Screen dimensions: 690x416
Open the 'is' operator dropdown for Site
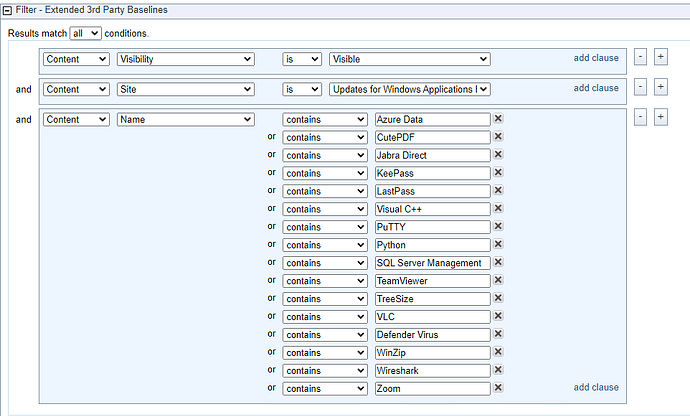302,89
